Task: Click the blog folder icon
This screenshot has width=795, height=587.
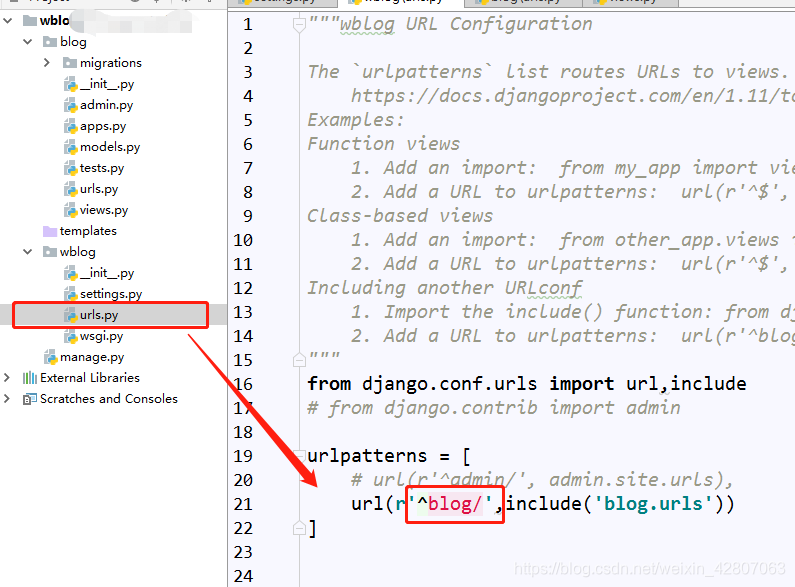Action: pyautogui.click(x=50, y=42)
